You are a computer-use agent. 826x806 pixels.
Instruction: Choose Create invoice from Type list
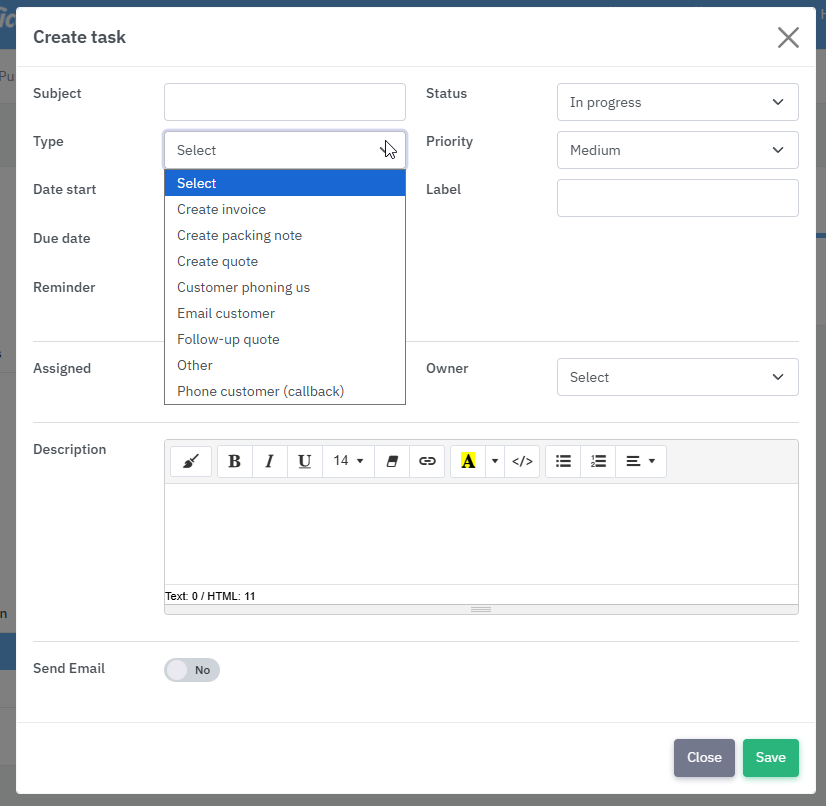click(x=221, y=209)
